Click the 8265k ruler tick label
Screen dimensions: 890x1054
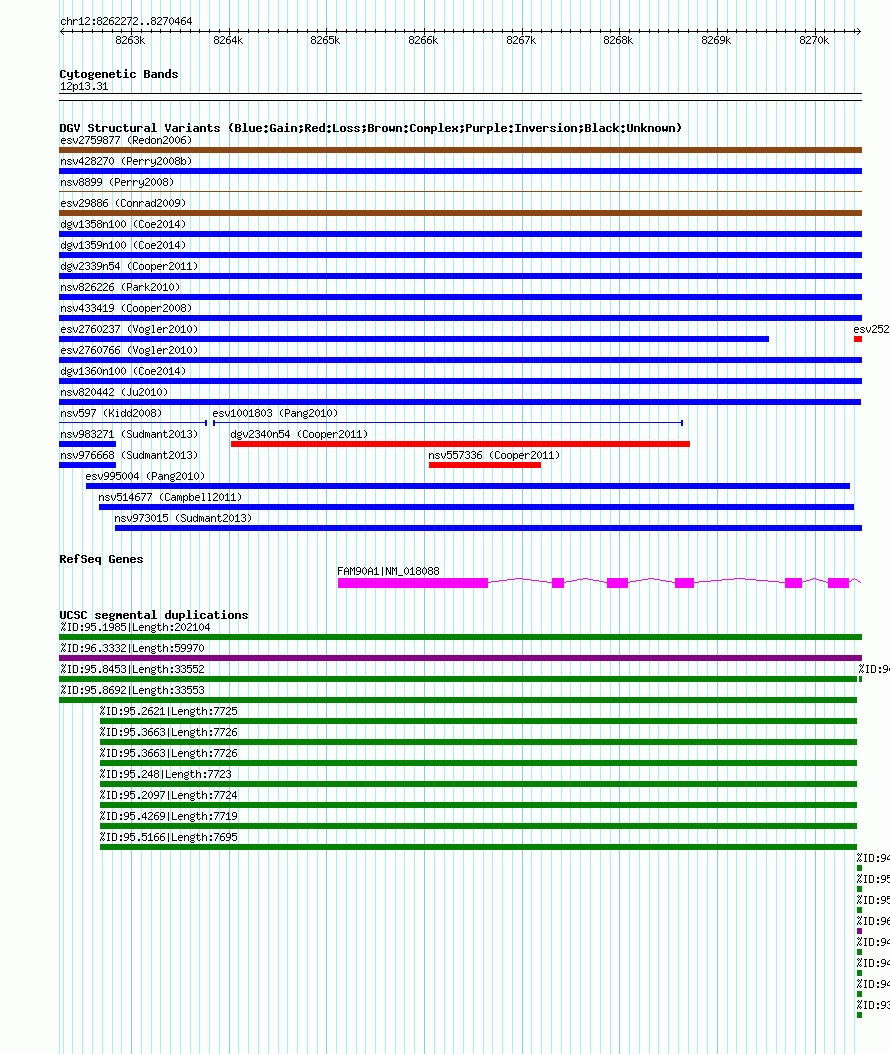pos(325,40)
